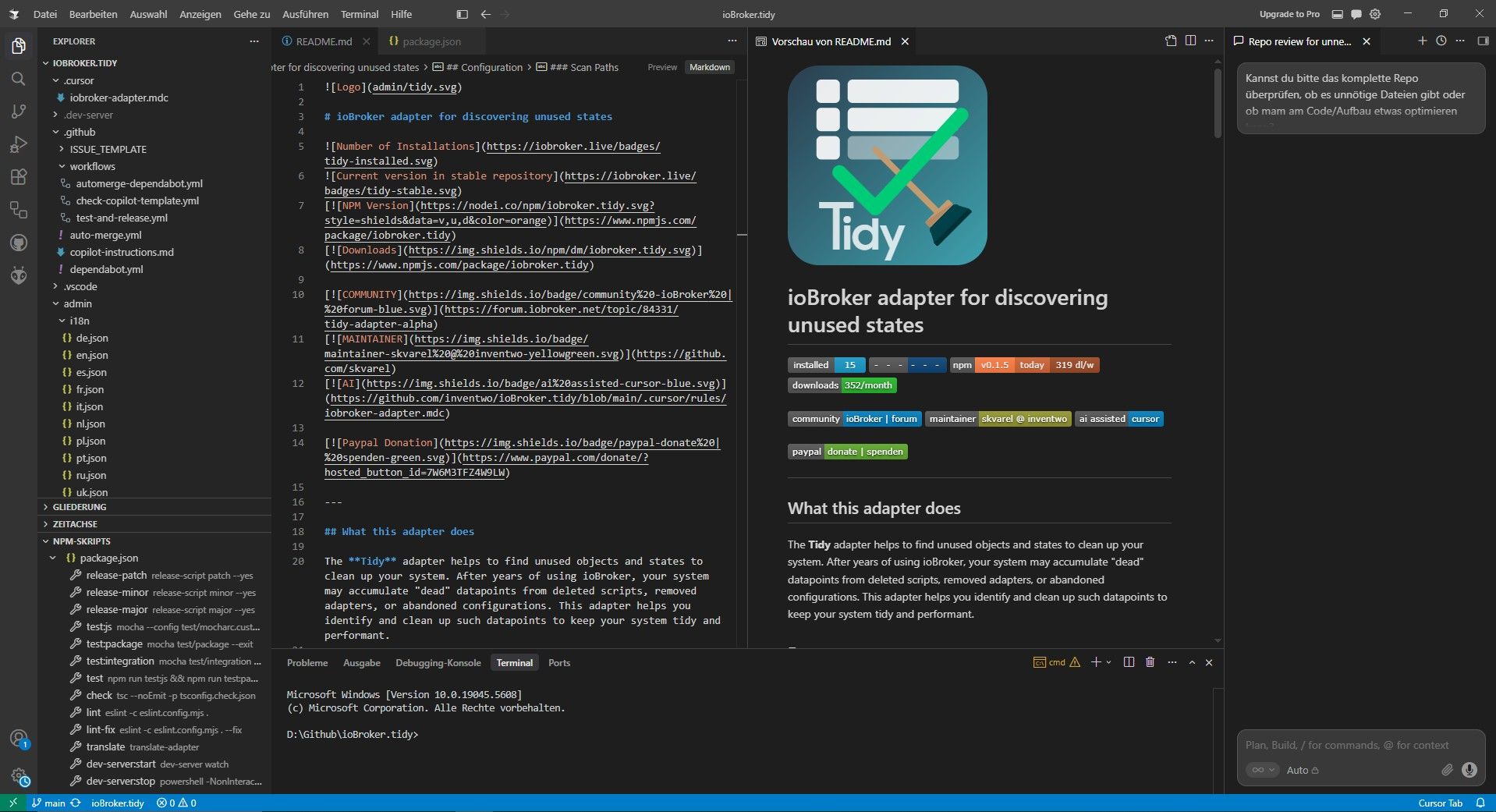Open the Manage gear in activity bar

(x=19, y=776)
